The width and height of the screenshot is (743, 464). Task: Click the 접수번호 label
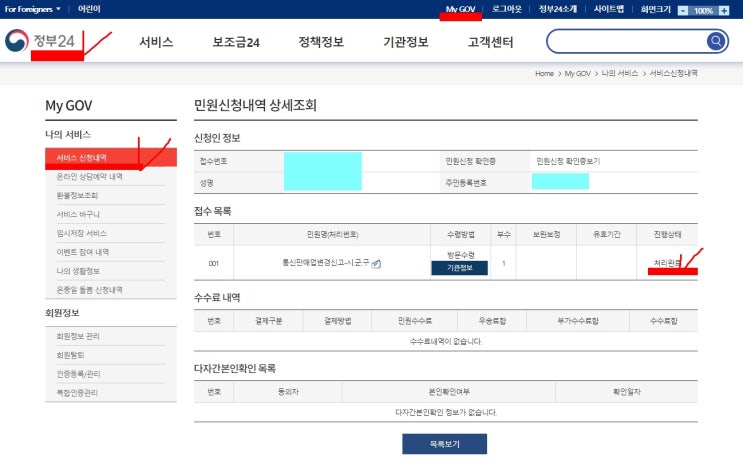(214, 162)
